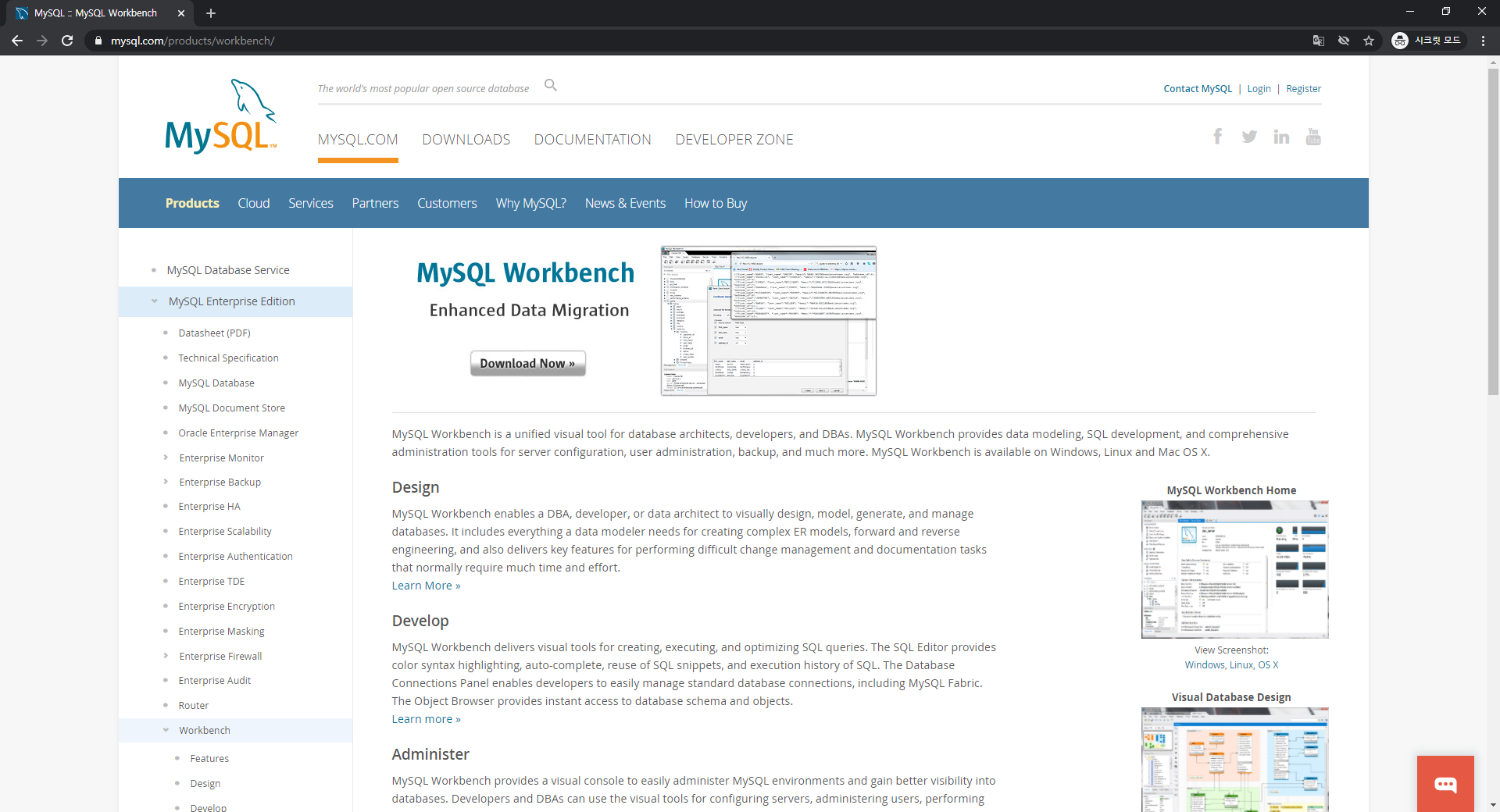1500x812 pixels.
Task: Open Enterprise HA sidebar link
Action: (209, 506)
